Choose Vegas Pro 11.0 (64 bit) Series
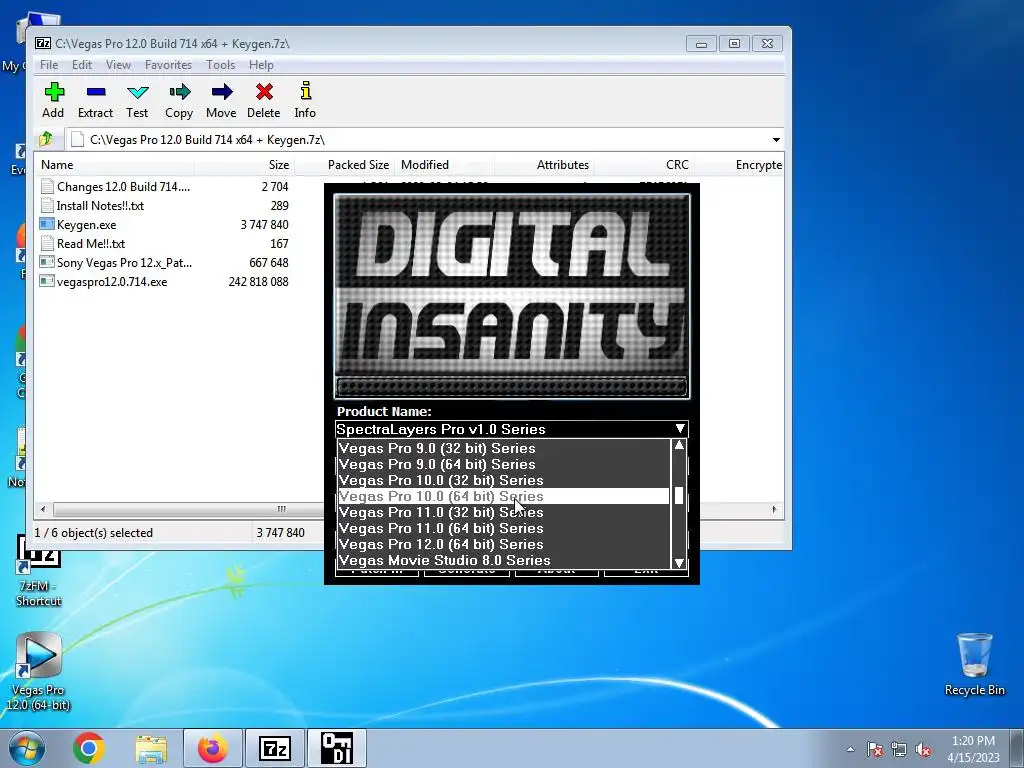Screen dimensions: 1024x768 (503, 528)
